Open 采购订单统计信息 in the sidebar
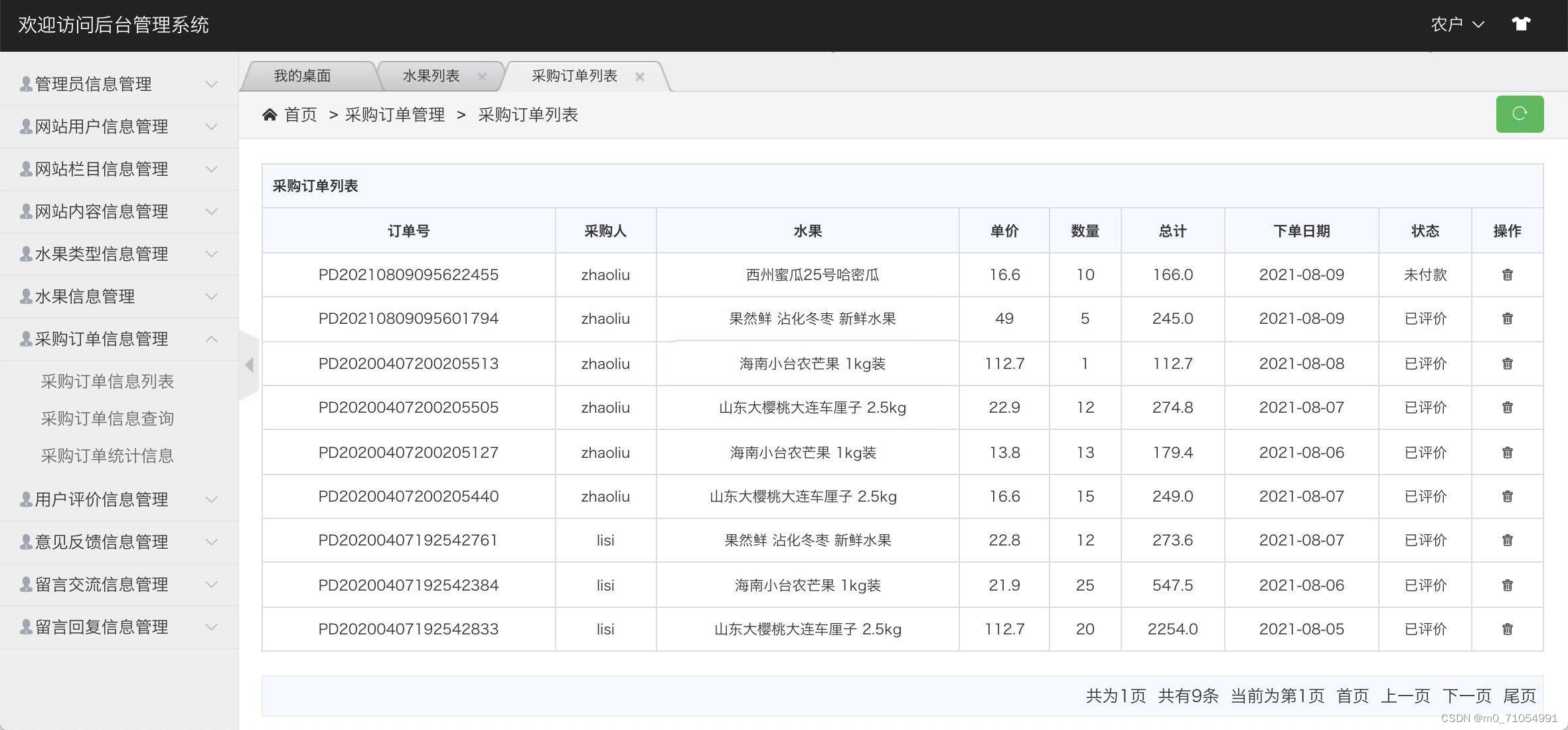The height and width of the screenshot is (730, 1568). click(106, 455)
